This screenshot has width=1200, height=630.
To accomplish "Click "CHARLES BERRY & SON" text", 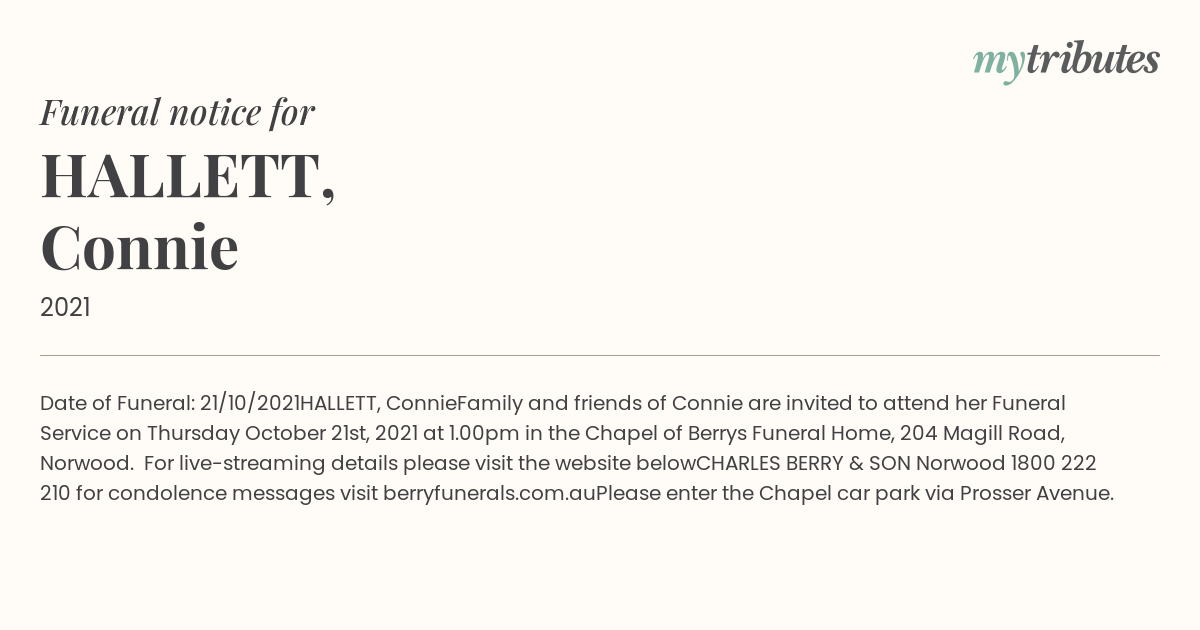I will pyautogui.click(x=803, y=463).
